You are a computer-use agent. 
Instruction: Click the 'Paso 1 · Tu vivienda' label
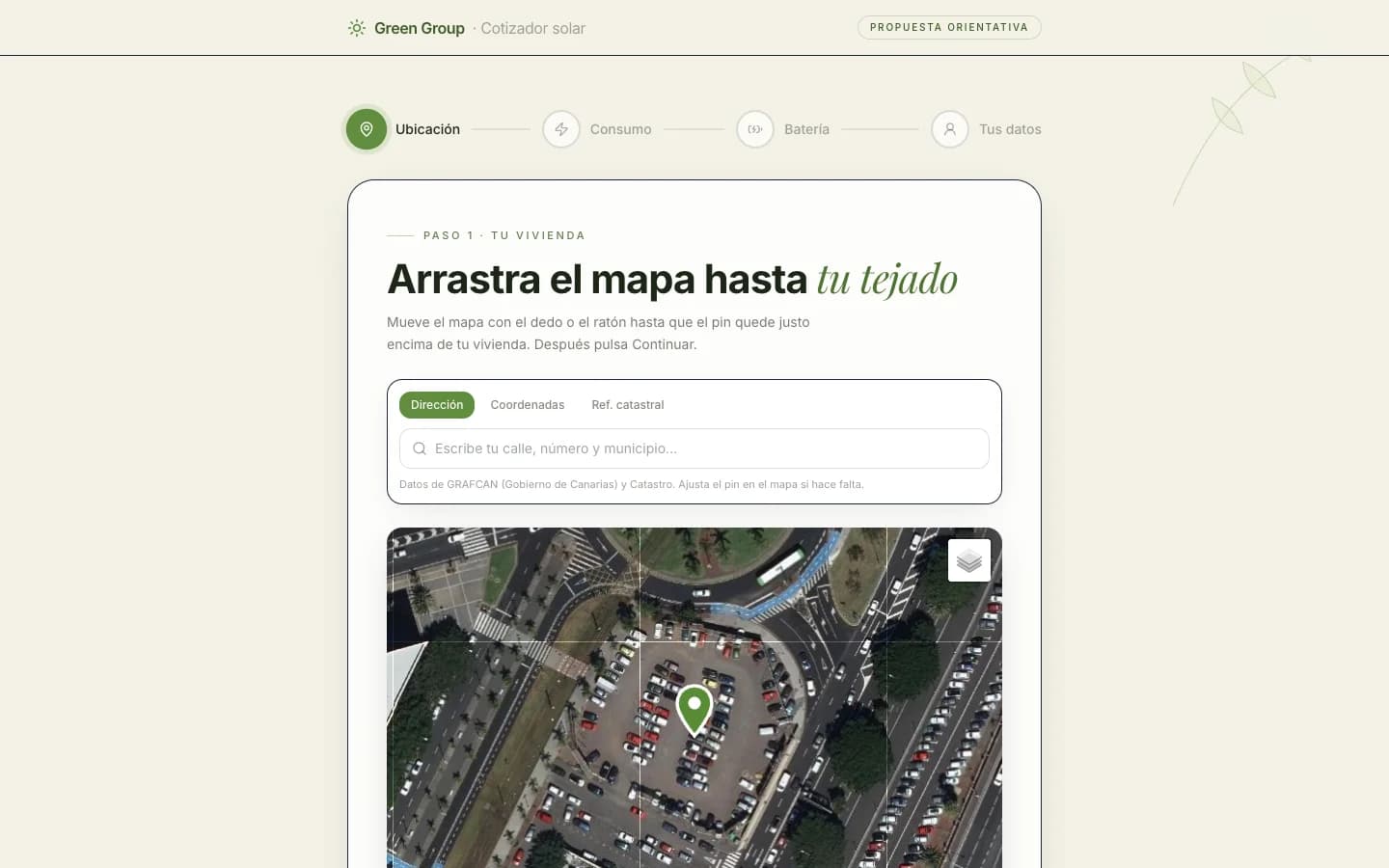504,235
